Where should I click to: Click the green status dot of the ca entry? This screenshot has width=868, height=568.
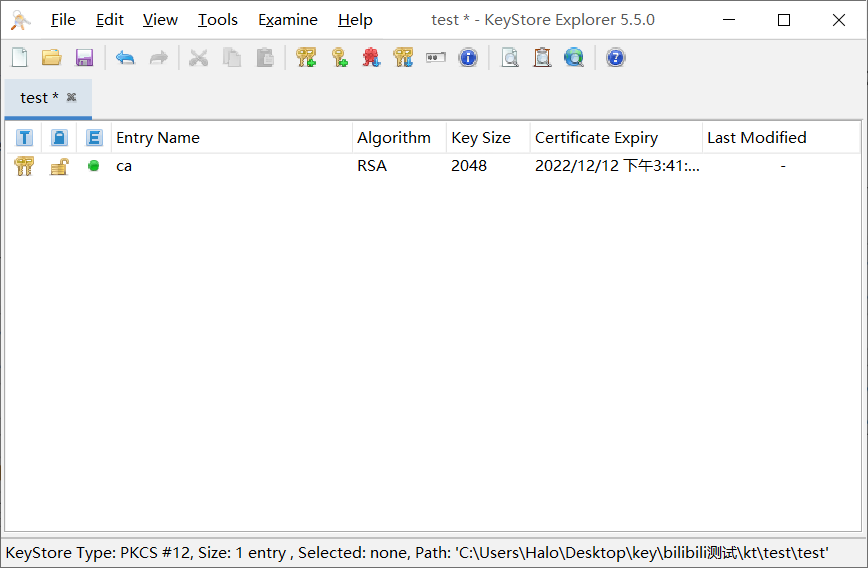[x=94, y=166]
